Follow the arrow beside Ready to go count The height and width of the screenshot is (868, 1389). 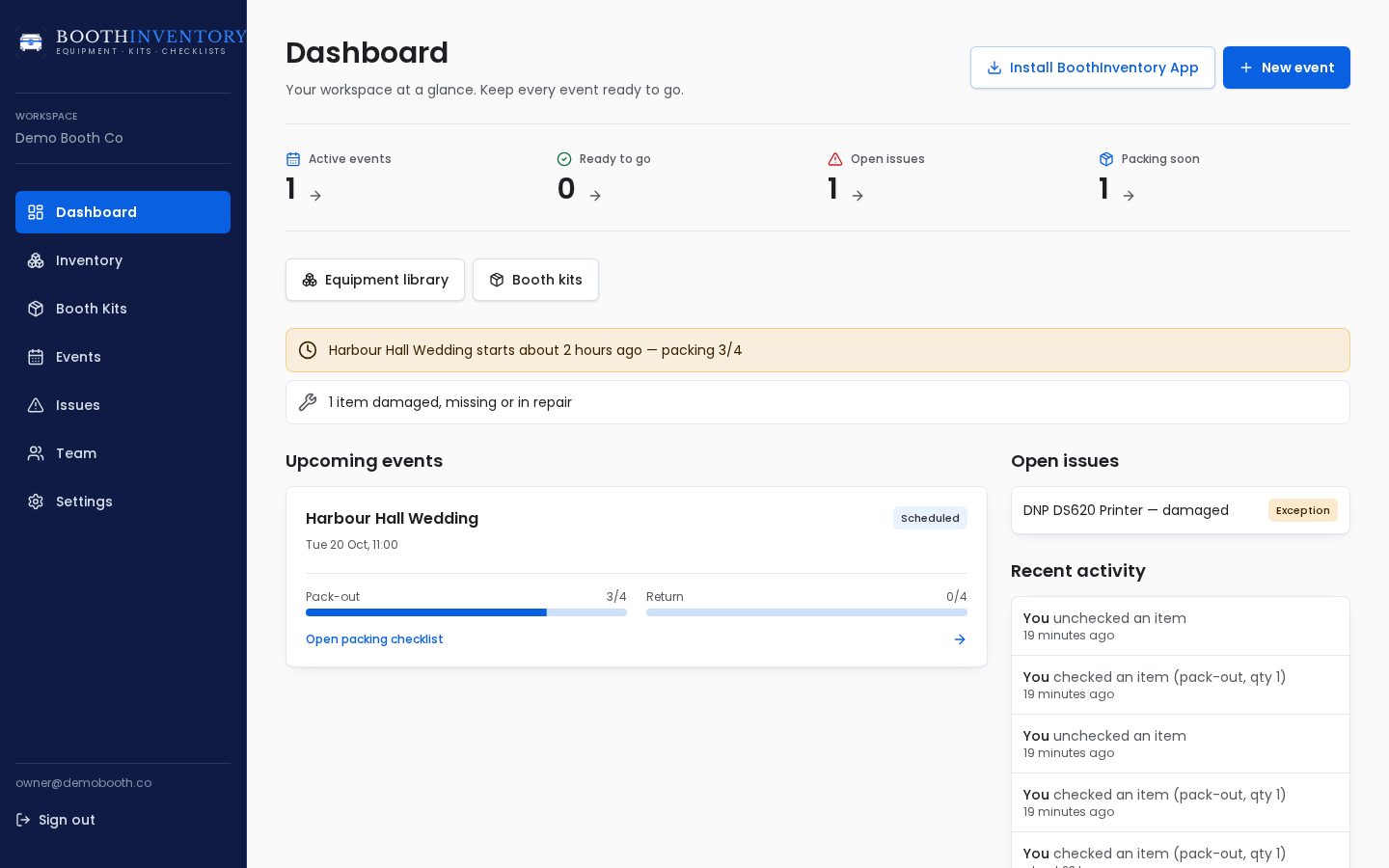point(595,196)
